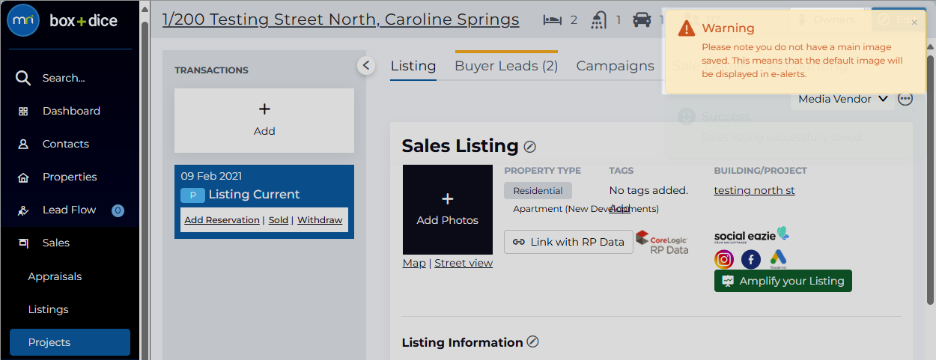Image resolution: width=936 pixels, height=360 pixels.
Task: Click the Street view link
Action: [464, 263]
